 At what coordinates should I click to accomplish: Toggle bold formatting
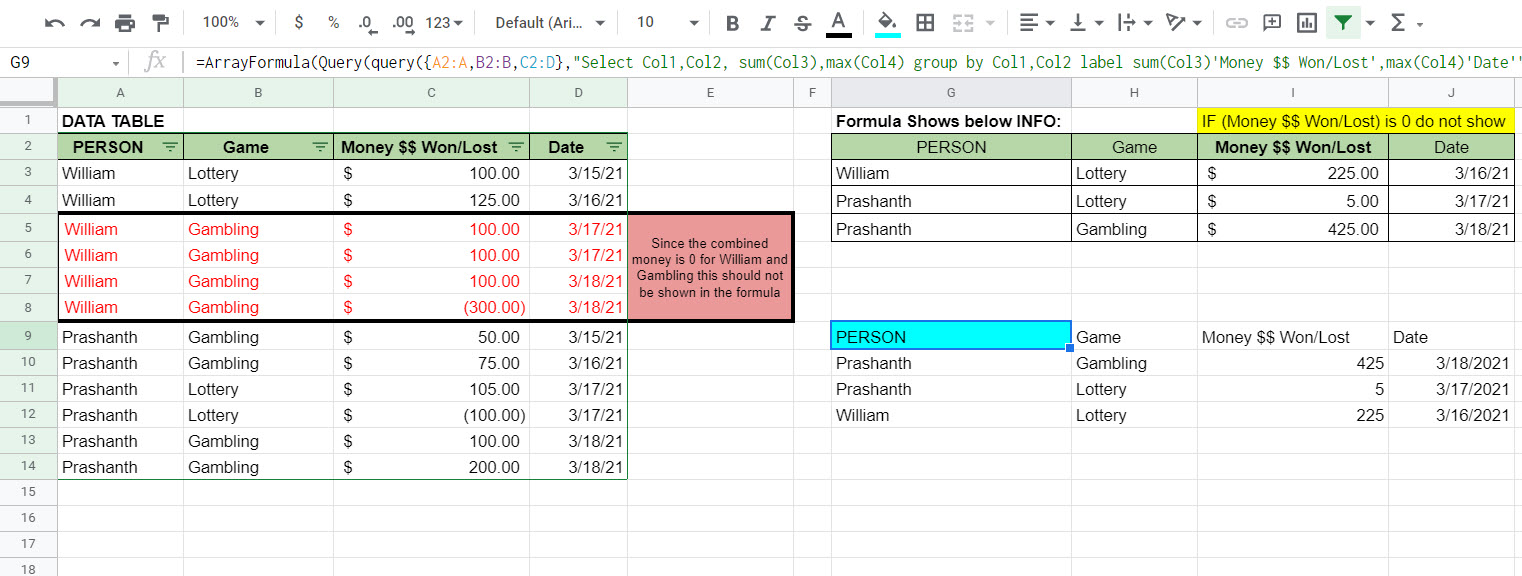pyautogui.click(x=733, y=22)
